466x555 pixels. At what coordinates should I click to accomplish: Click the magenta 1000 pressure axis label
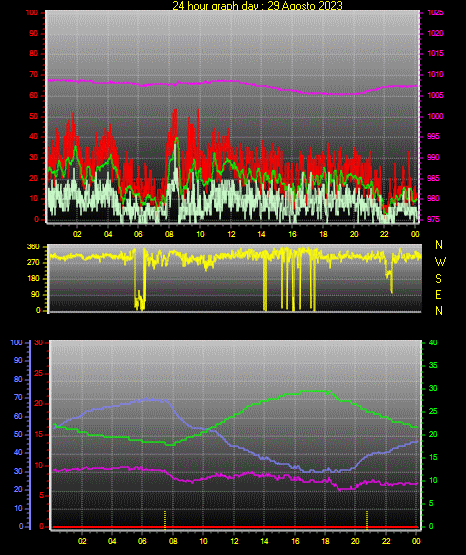(x=435, y=116)
